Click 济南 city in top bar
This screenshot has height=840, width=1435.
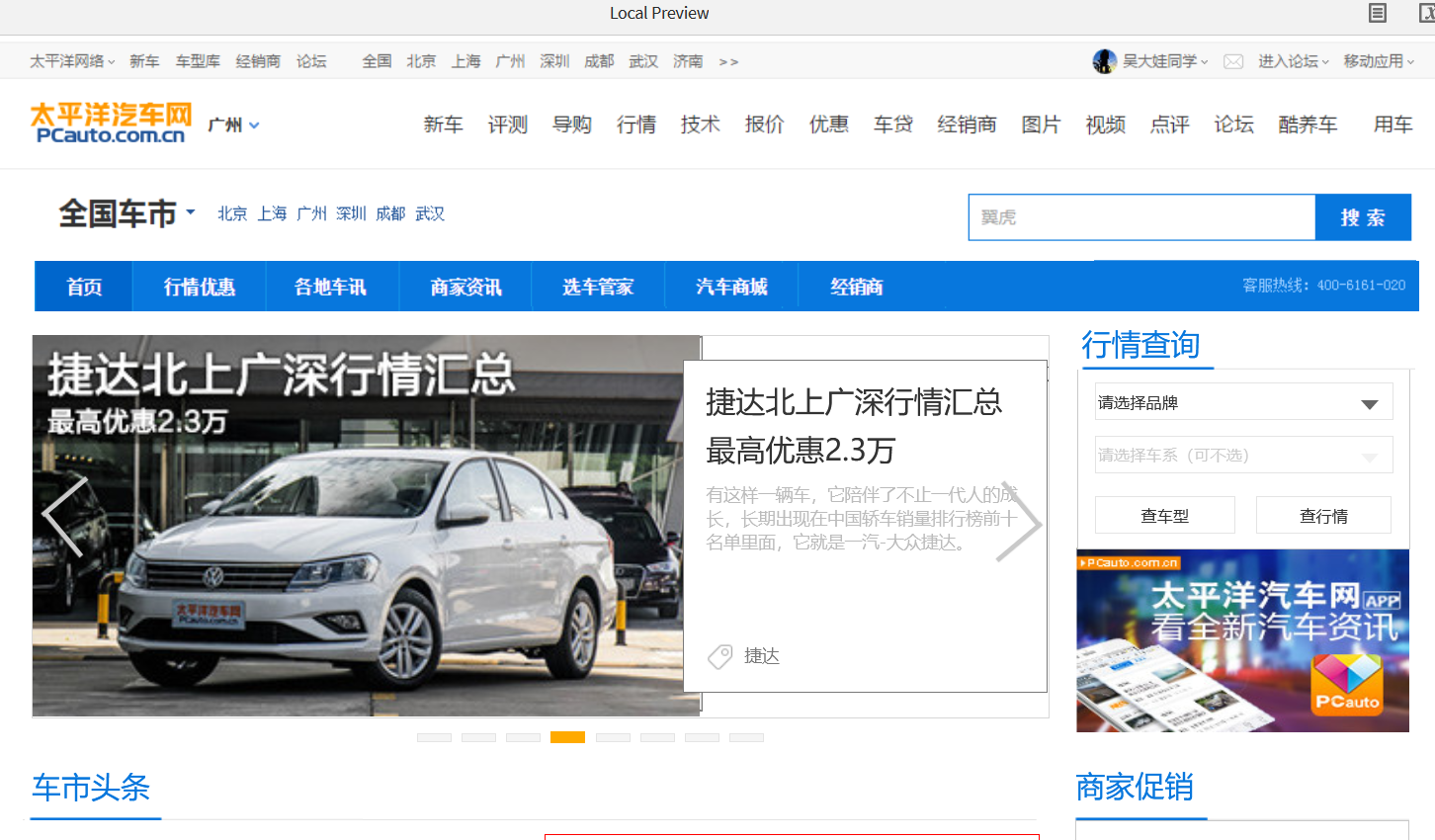point(688,61)
